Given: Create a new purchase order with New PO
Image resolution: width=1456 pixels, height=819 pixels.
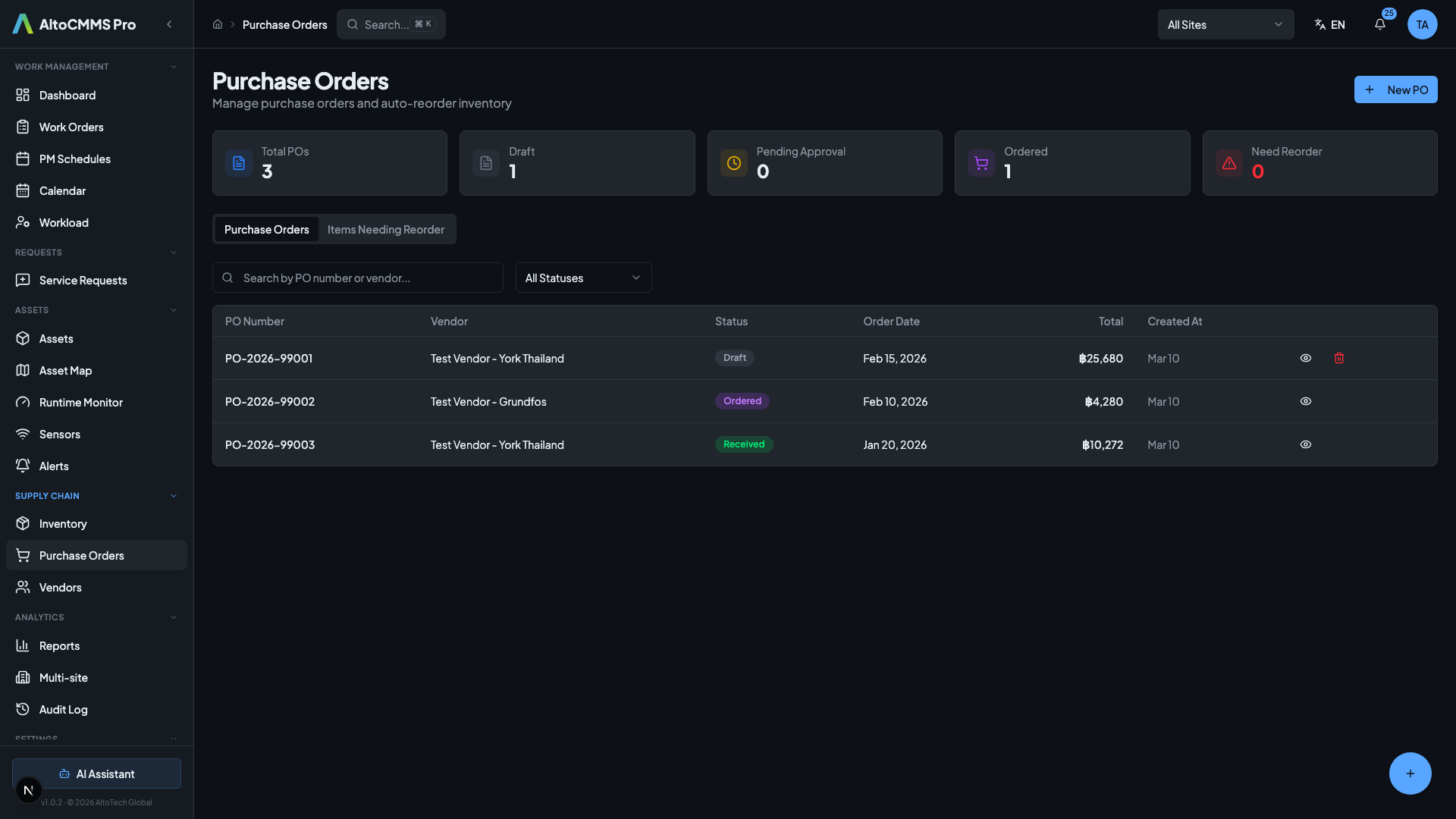Looking at the screenshot, I should 1395,89.
